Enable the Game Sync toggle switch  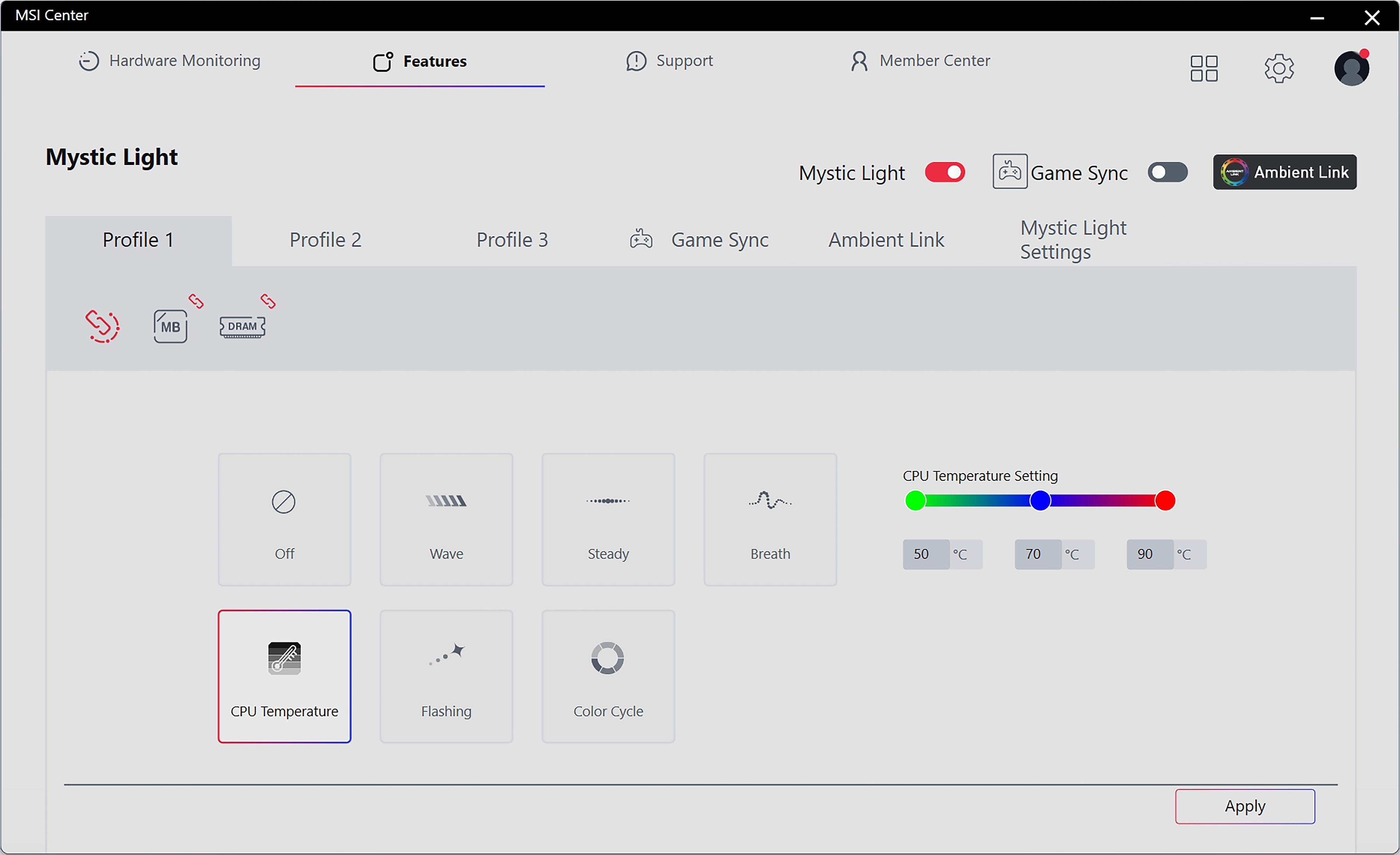(1167, 172)
